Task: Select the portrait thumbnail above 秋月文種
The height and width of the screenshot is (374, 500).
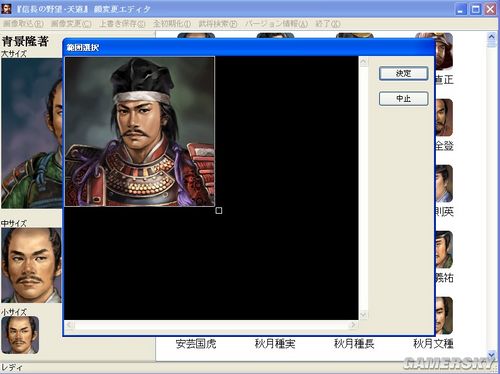Action: (444, 316)
